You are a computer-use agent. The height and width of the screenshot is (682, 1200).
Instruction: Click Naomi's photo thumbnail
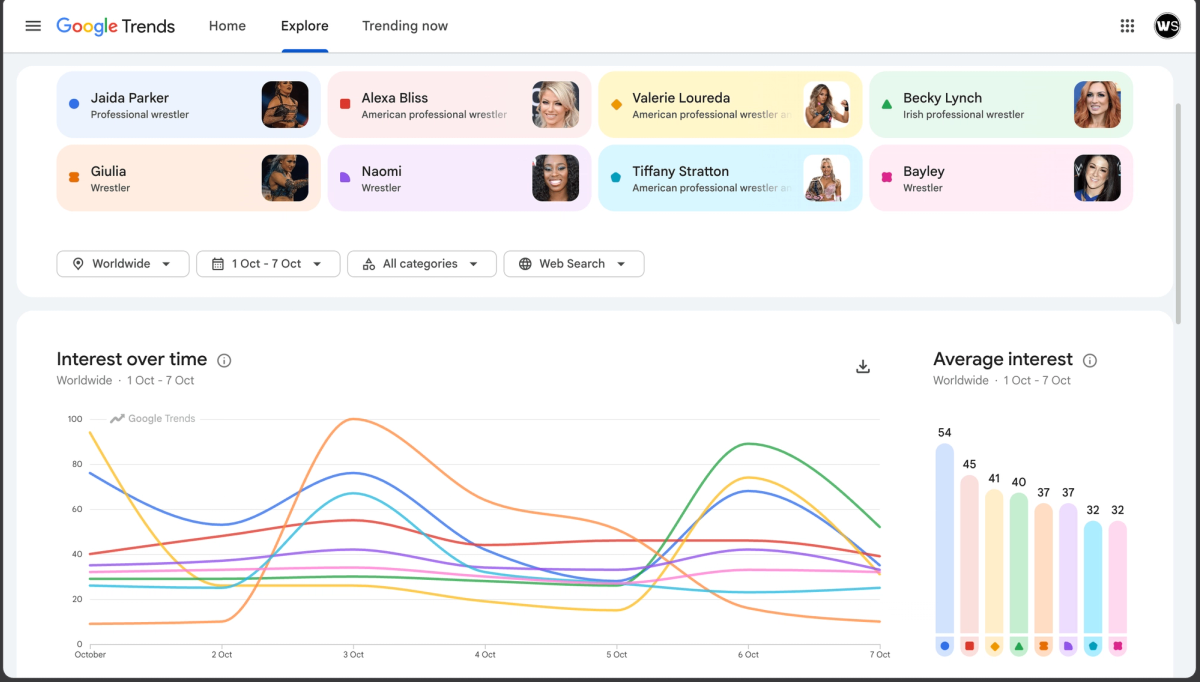coord(556,178)
